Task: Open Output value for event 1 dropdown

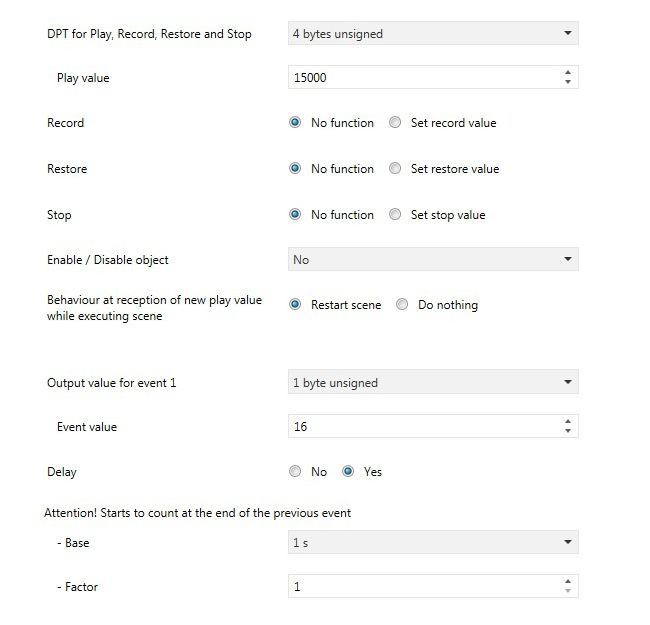Action: point(432,382)
